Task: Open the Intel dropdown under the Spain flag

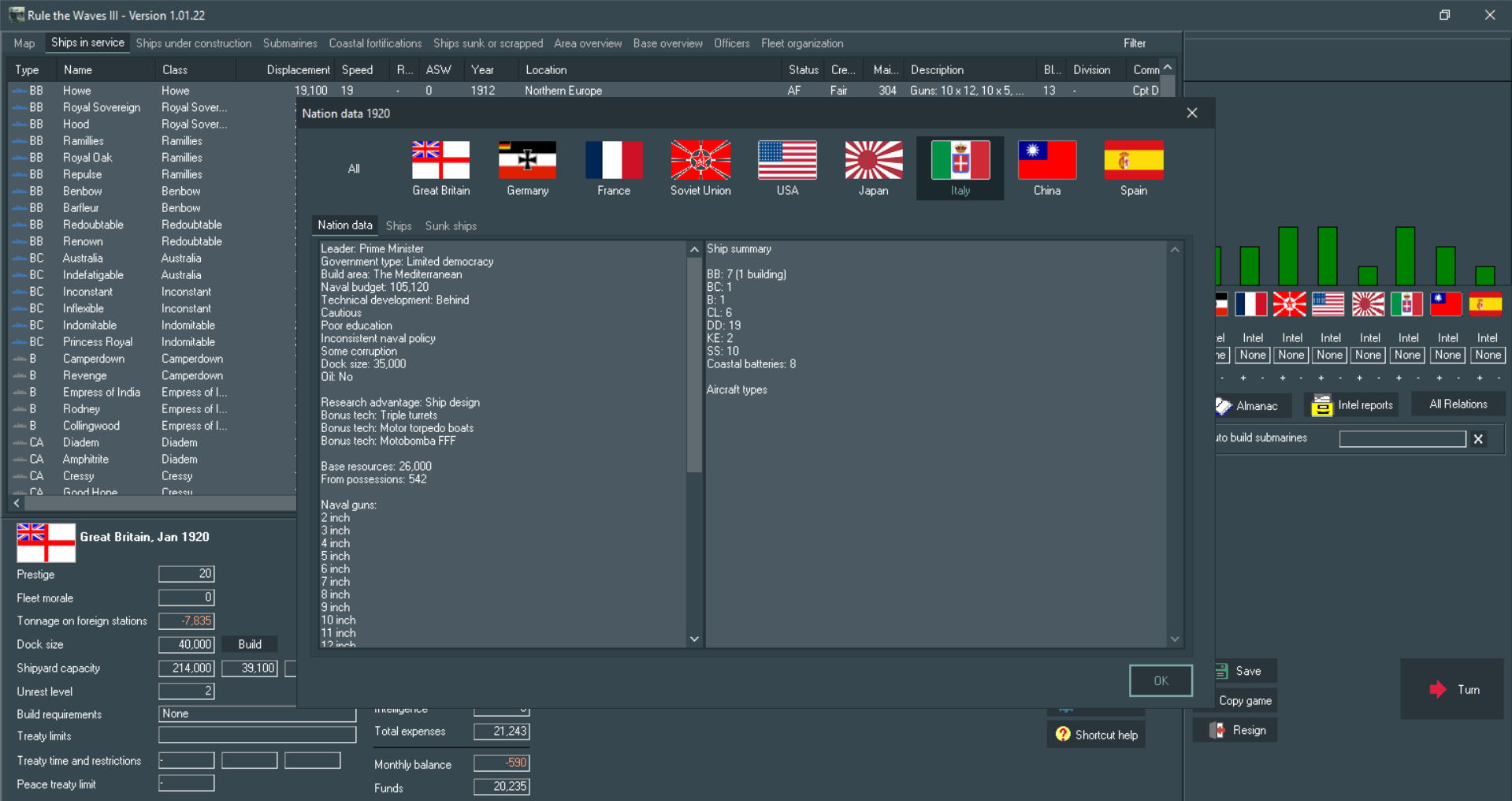Action: [x=1486, y=355]
